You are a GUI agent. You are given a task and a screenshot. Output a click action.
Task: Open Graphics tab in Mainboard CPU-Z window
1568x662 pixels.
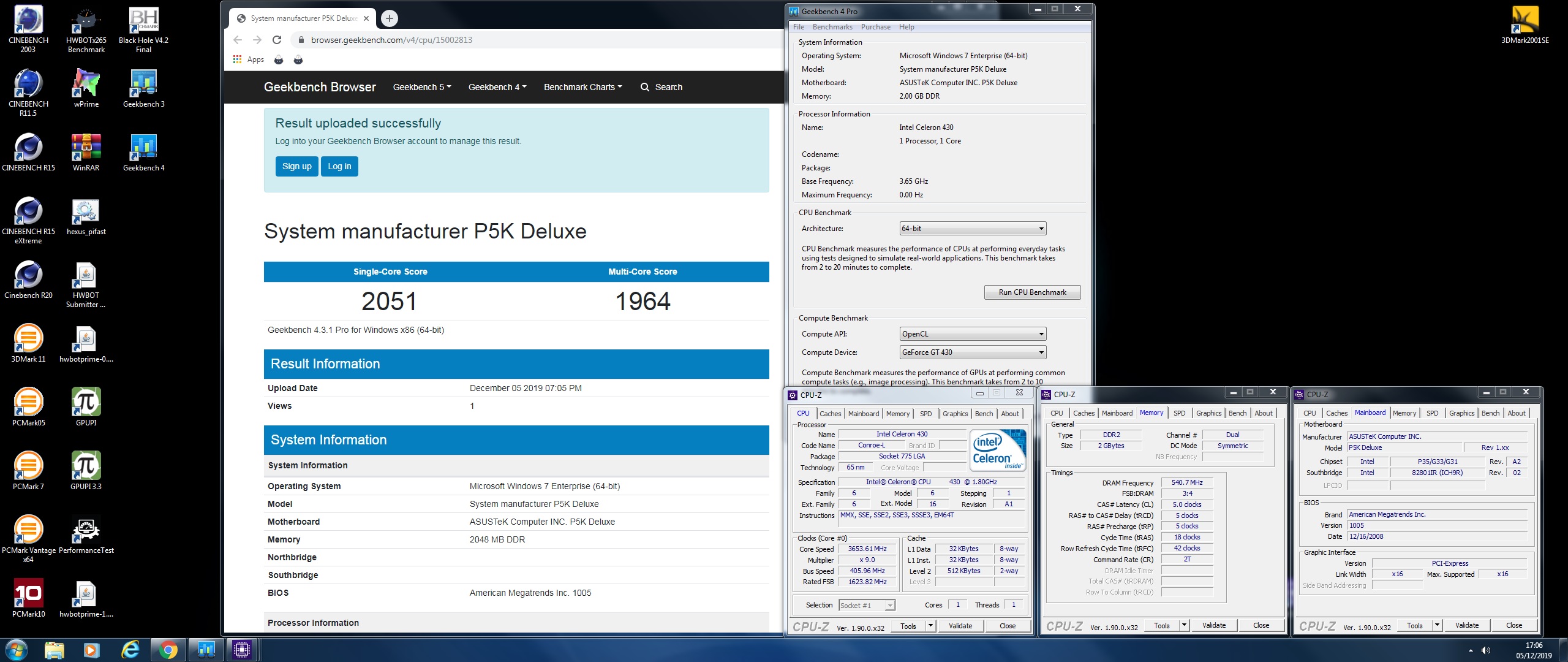click(x=1461, y=413)
